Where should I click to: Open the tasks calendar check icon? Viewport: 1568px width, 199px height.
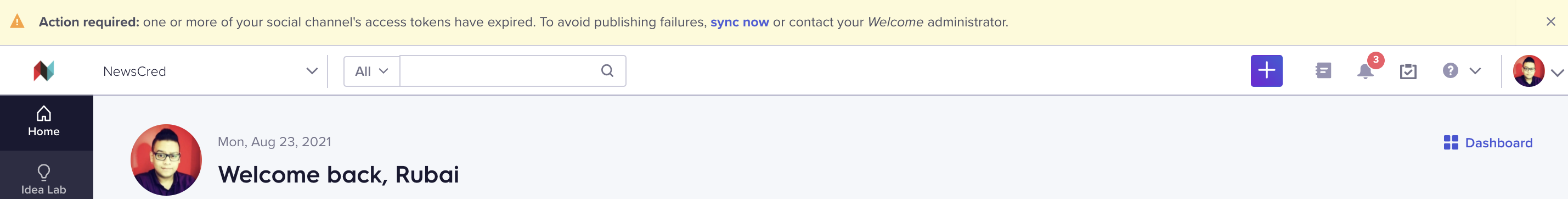pyautogui.click(x=1407, y=71)
